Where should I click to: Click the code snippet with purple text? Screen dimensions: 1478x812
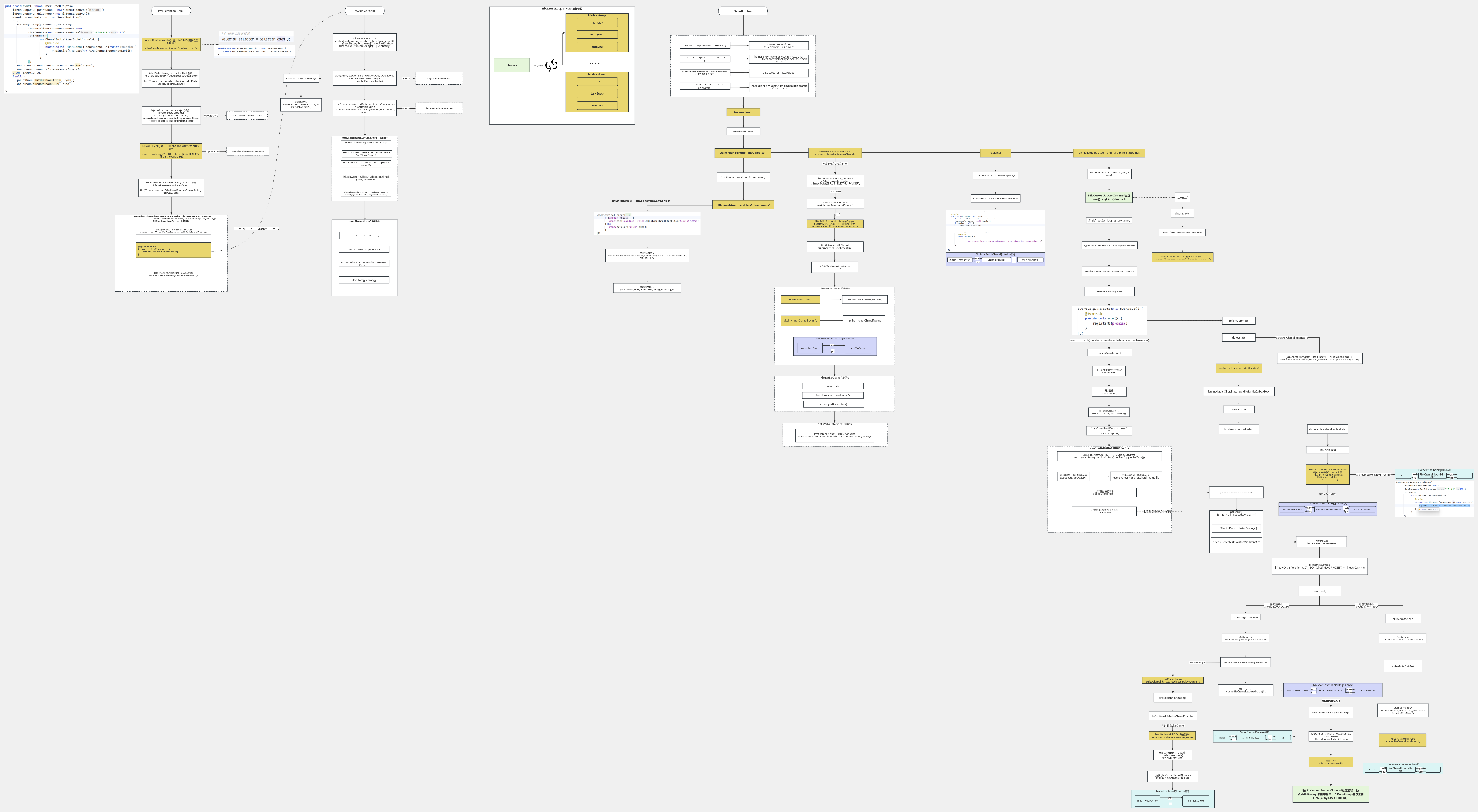tap(647, 223)
